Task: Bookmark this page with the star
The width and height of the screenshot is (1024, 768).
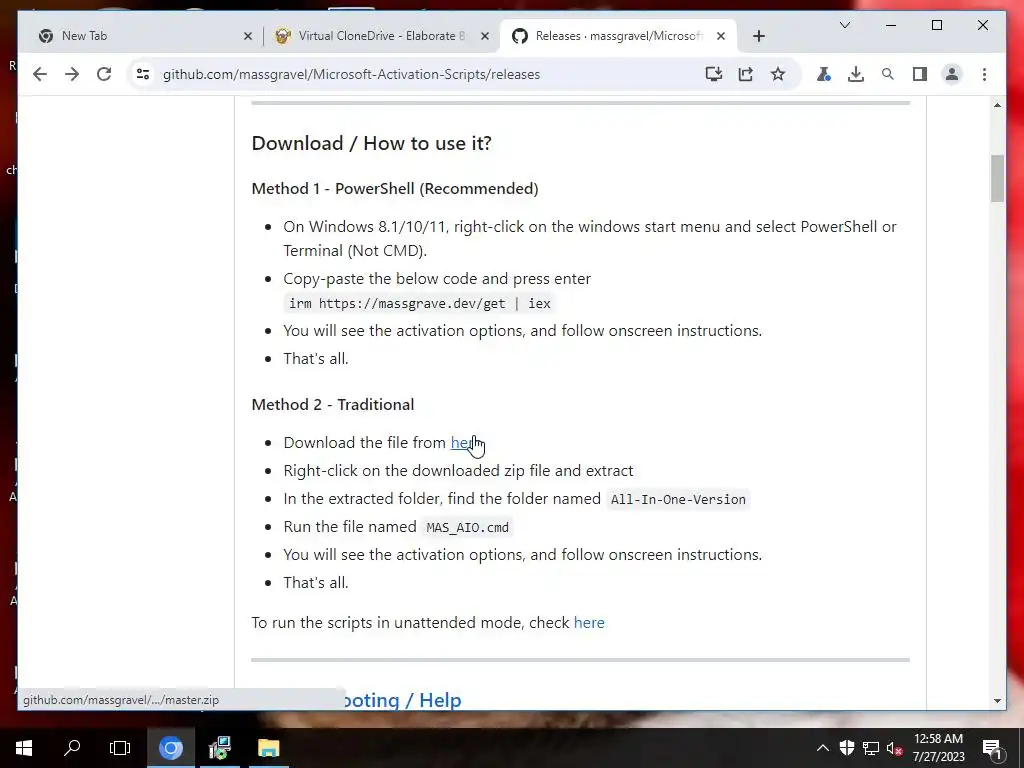Action: tap(778, 74)
